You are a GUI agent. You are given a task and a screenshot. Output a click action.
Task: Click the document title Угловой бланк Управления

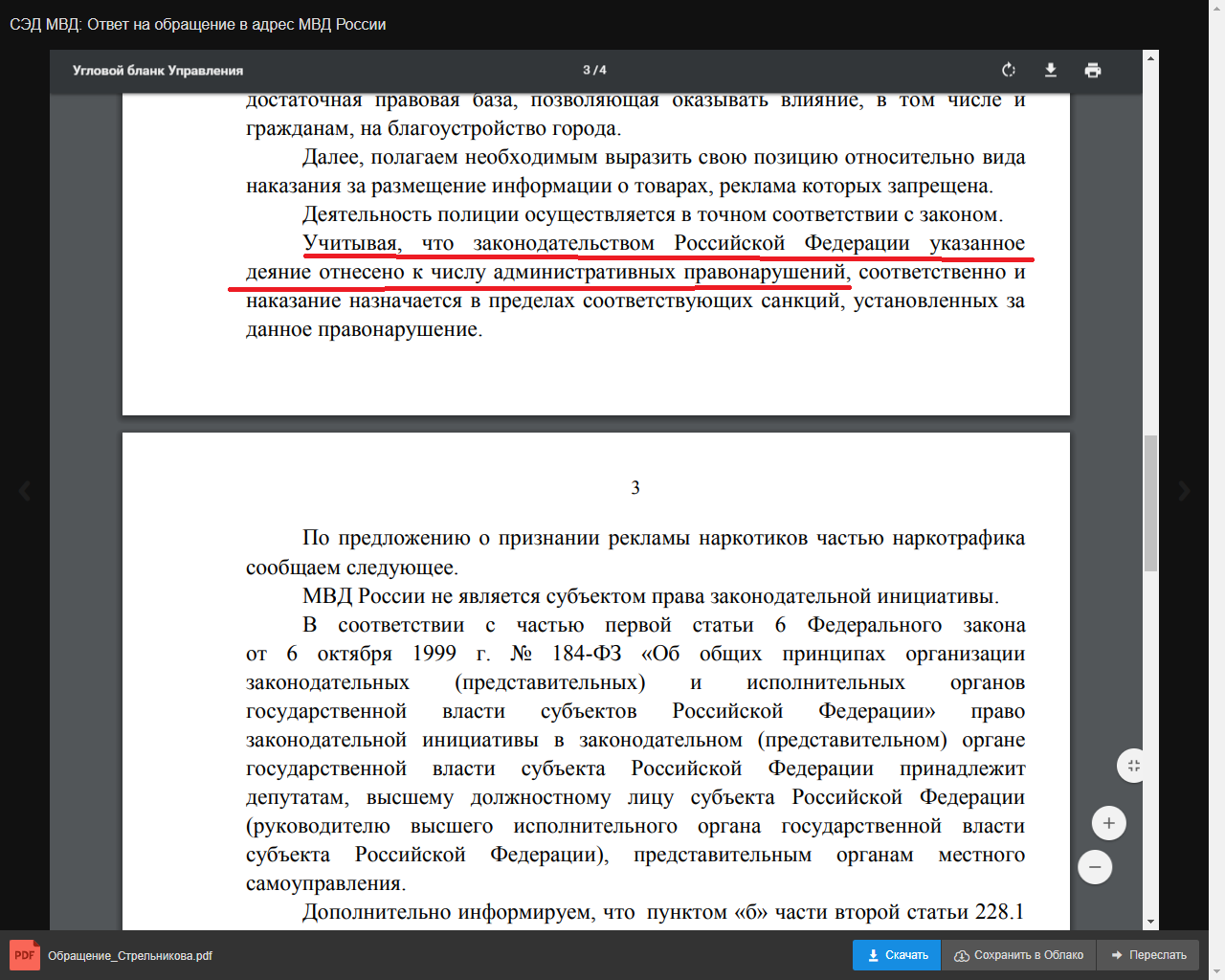(158, 71)
